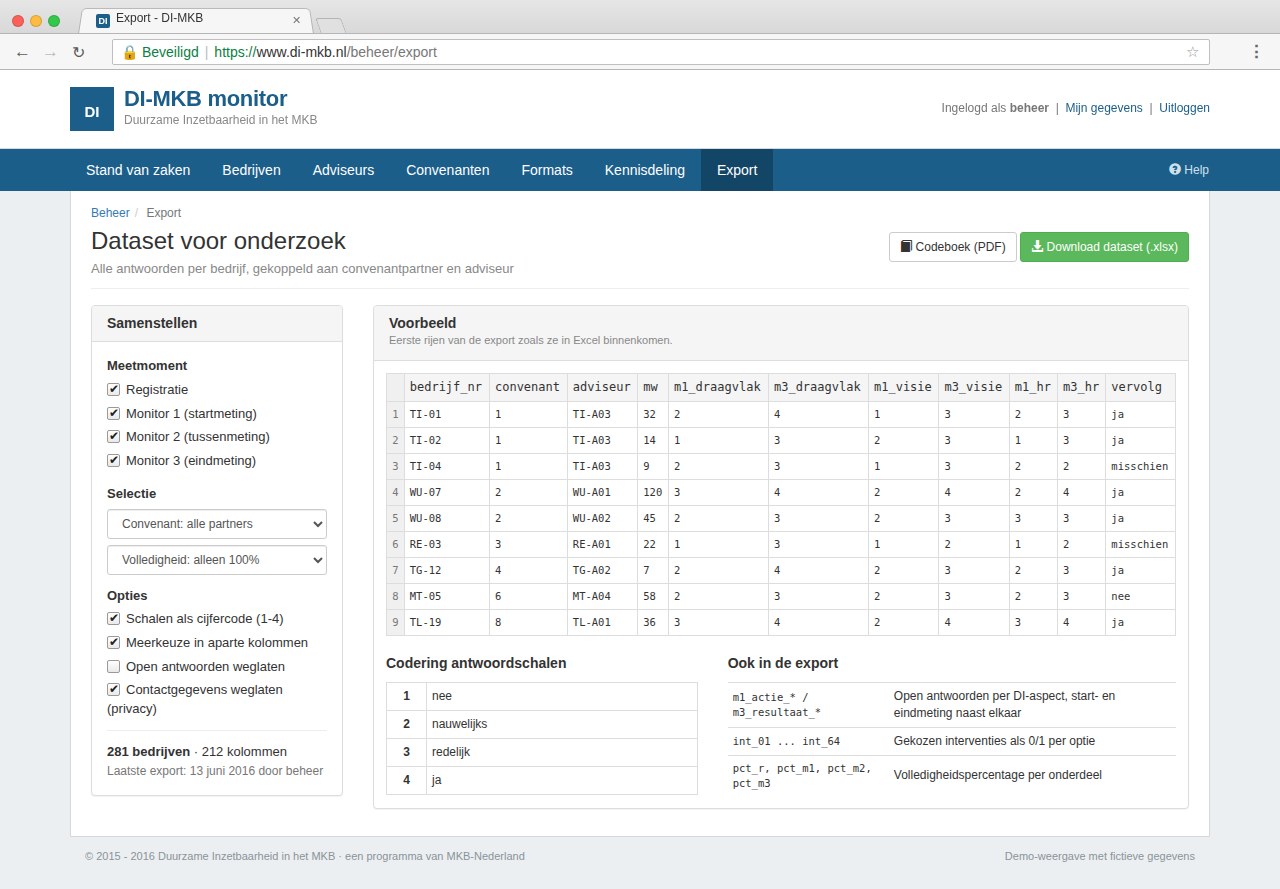Click the '281 bedrijven' summary text
Image resolution: width=1280 pixels, height=889 pixels.
point(148,752)
